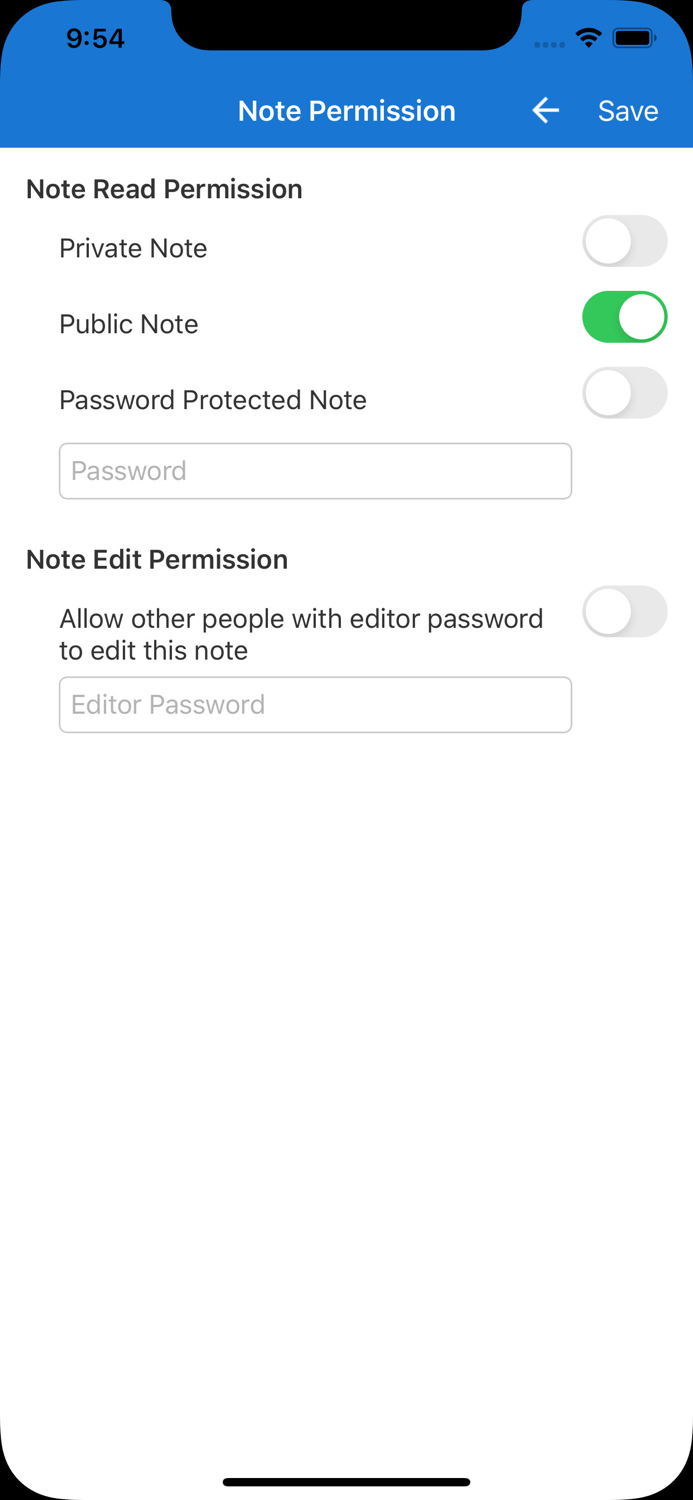The height and width of the screenshot is (1500, 693).
Task: Enable Password Protected Note
Action: [624, 393]
